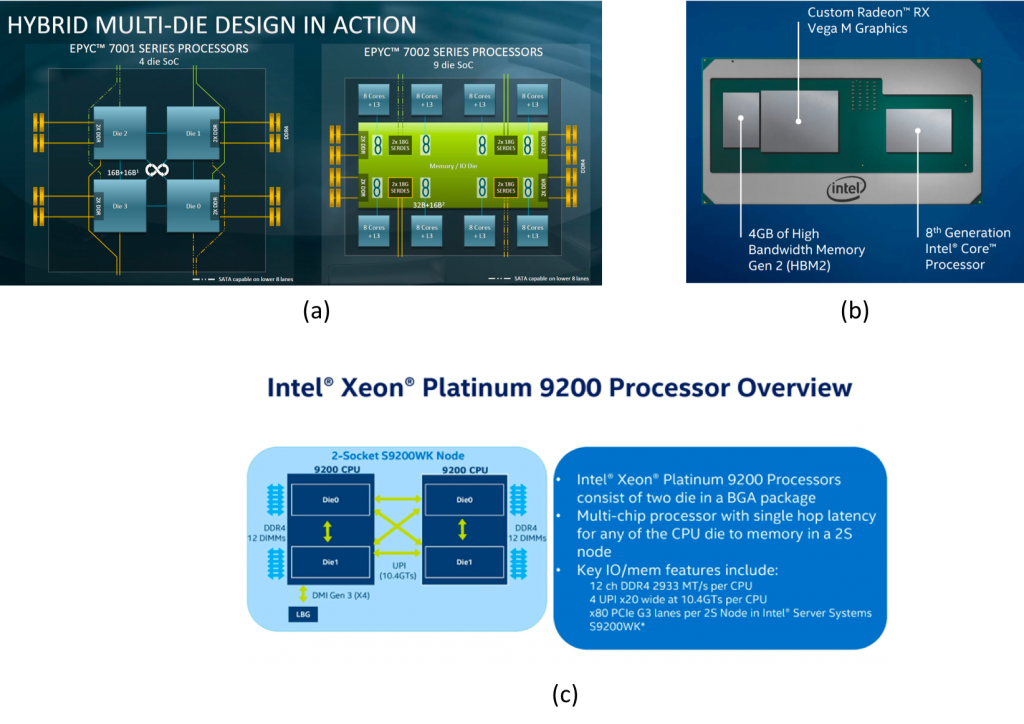This screenshot has height=724, width=1024.
Task: Click the infinity symbol between EPYC 7001 dies
Action: coord(157,170)
